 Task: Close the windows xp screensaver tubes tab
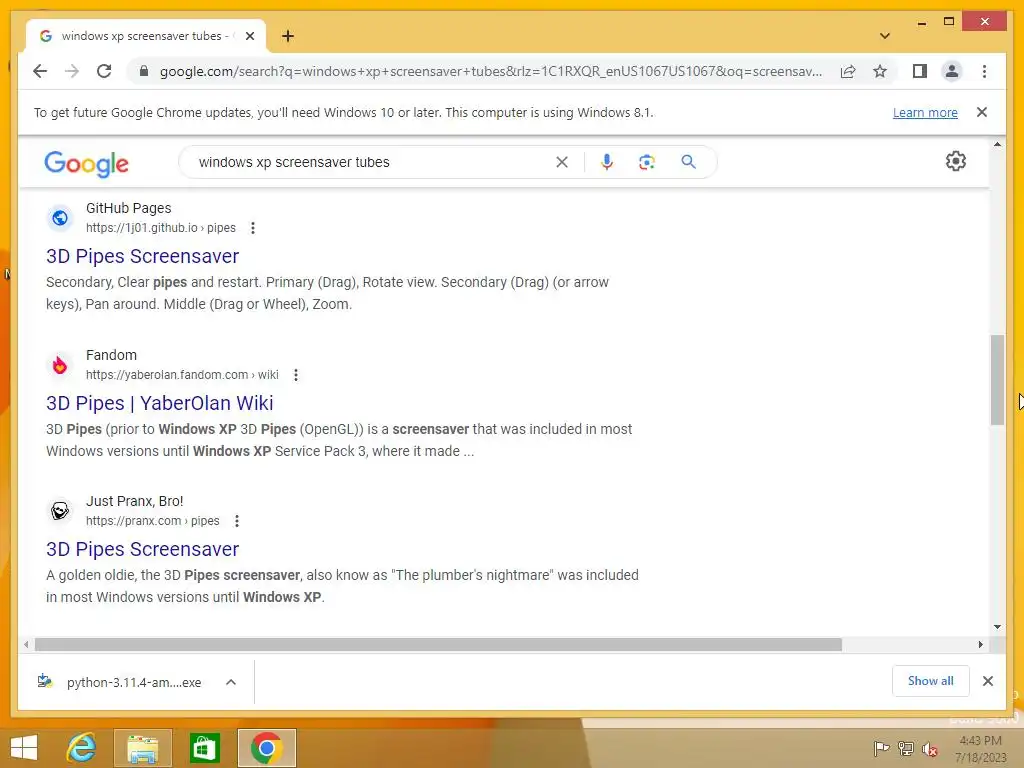click(249, 36)
